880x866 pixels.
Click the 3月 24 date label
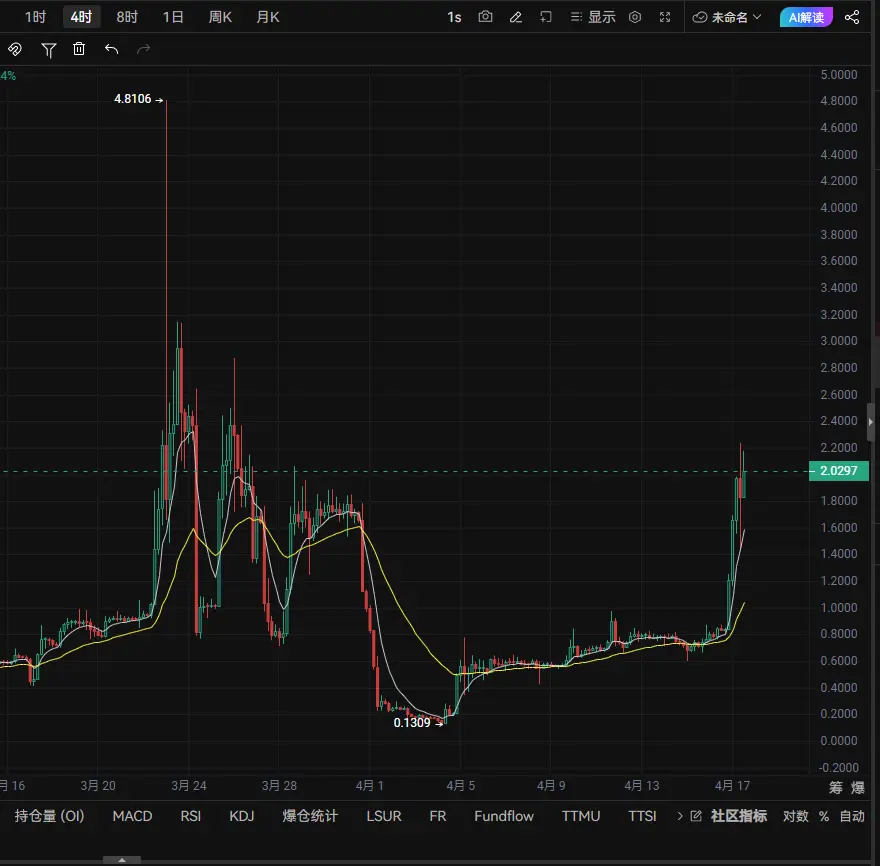189,785
